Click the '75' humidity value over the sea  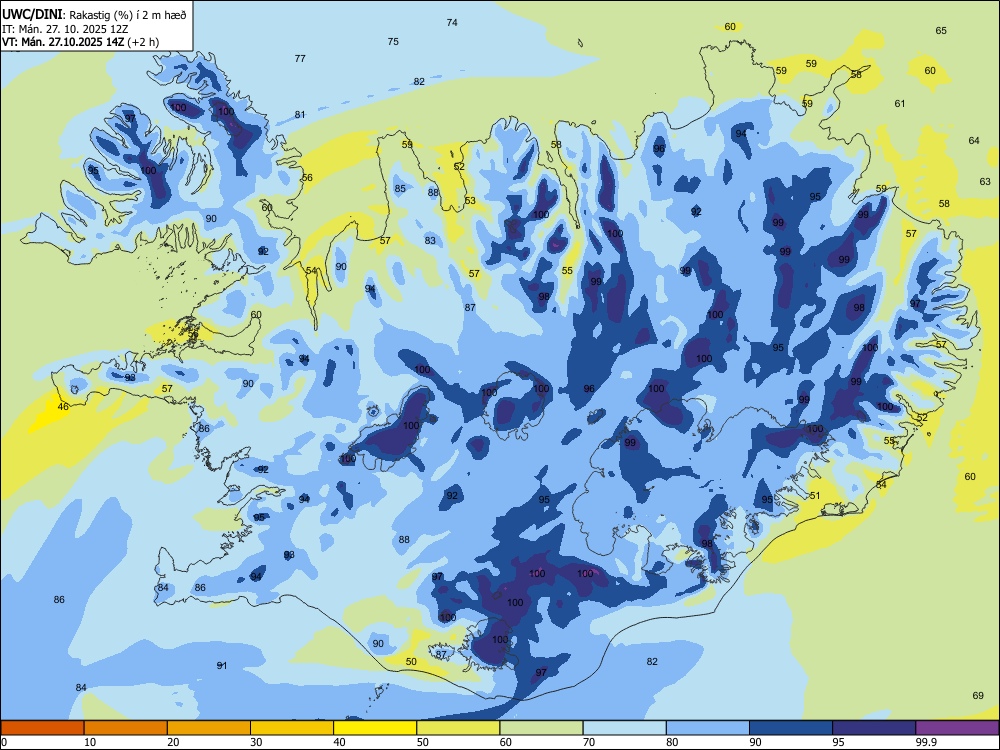point(393,41)
